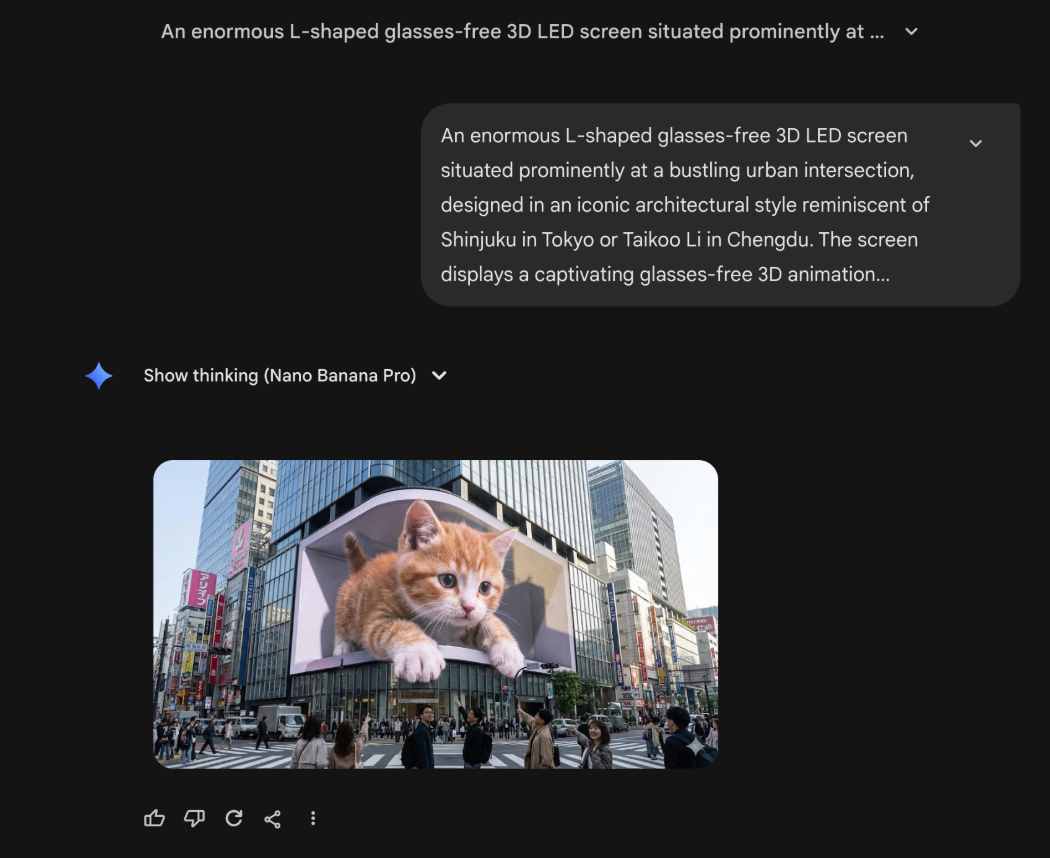Click the conversation title text
1050x858 pixels.
[x=522, y=32]
